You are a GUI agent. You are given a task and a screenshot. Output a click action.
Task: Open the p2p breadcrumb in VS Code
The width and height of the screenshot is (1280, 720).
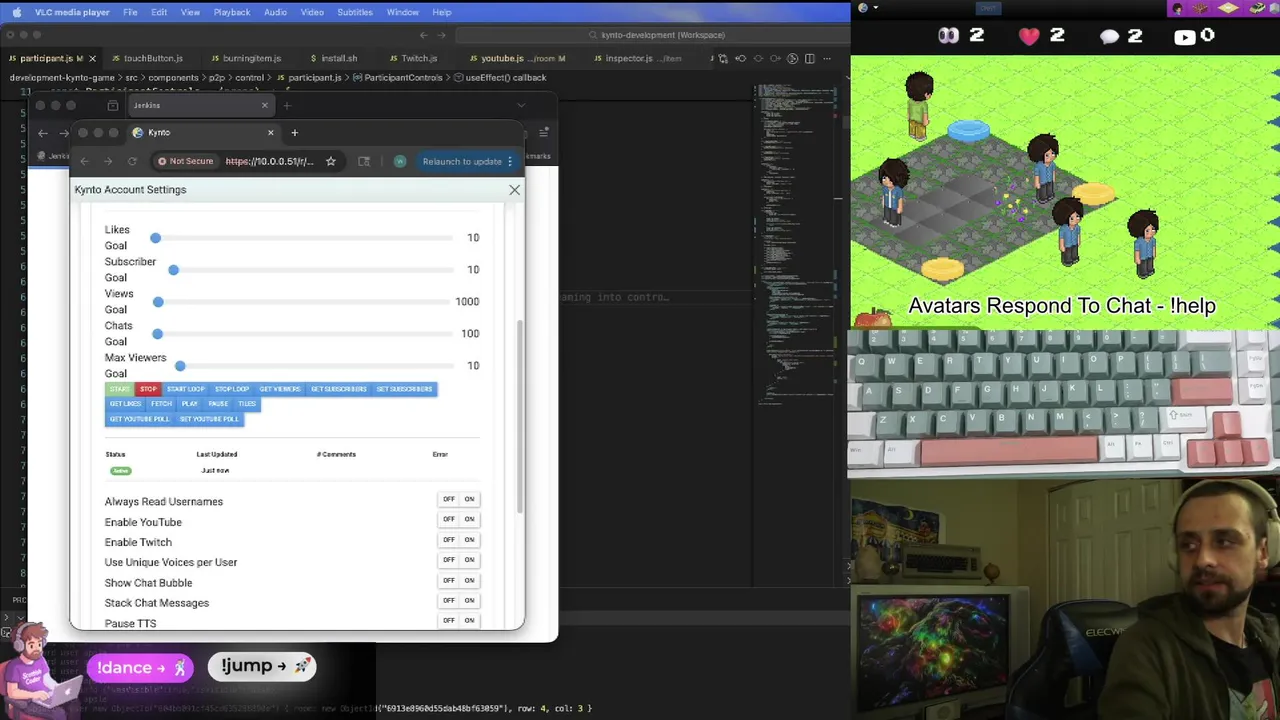(x=215, y=77)
